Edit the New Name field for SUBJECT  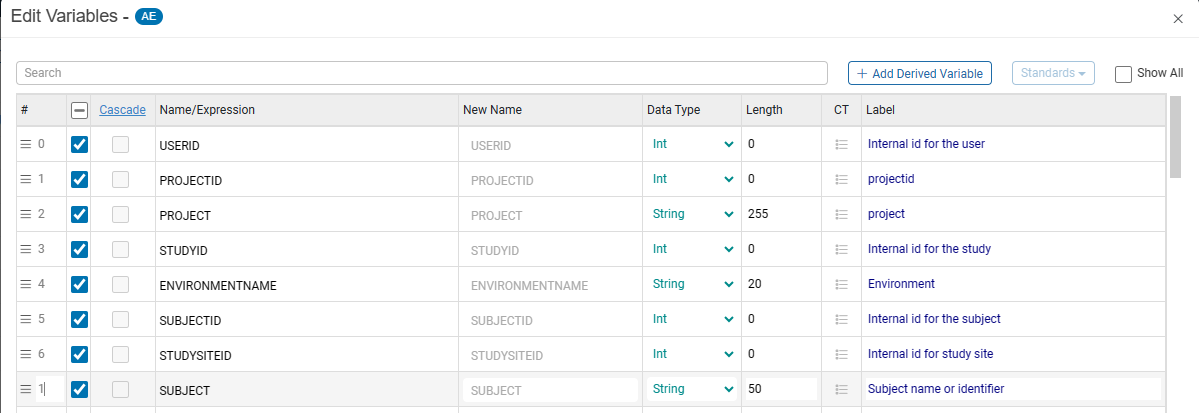(x=551, y=390)
